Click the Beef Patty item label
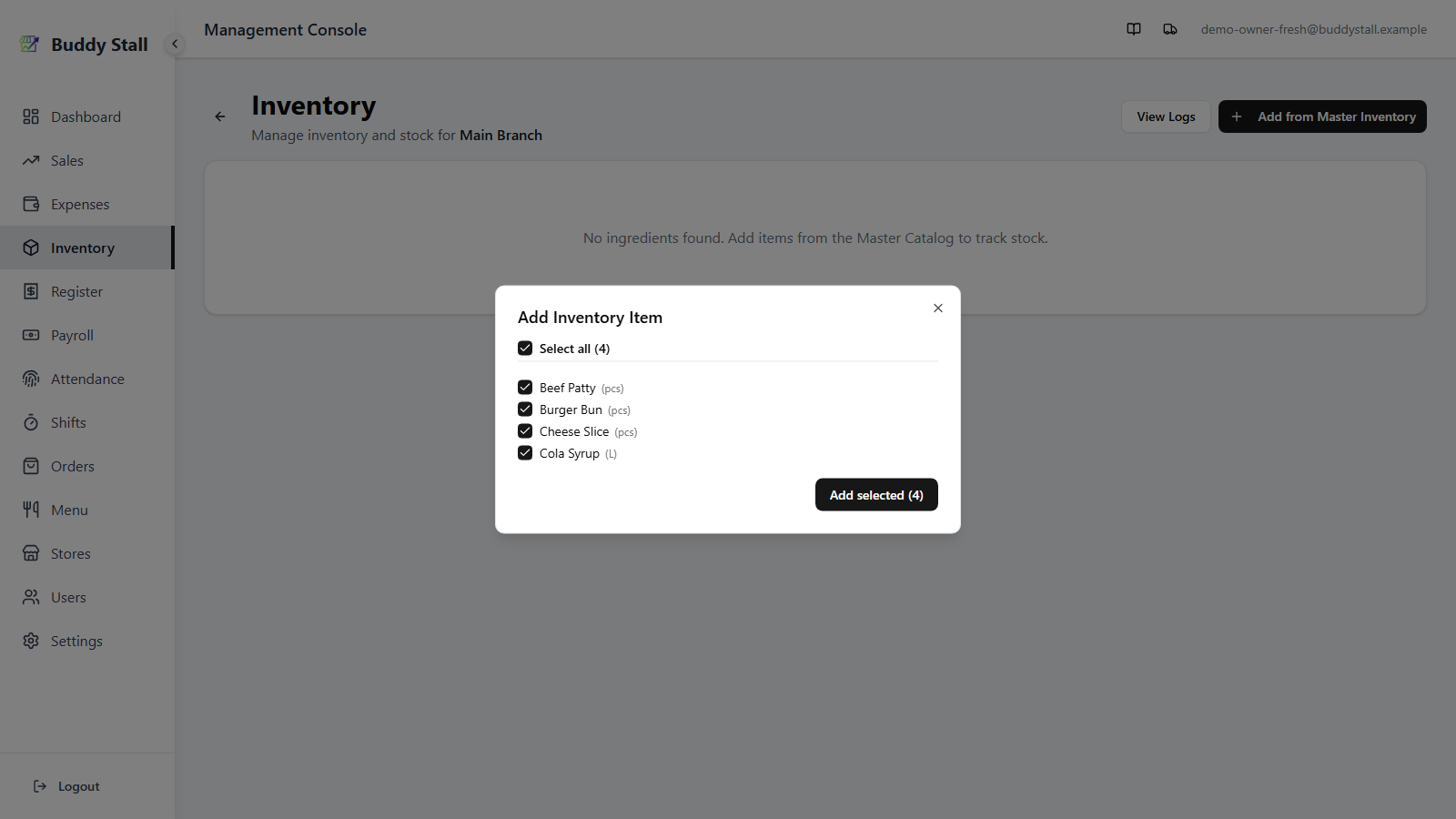The width and height of the screenshot is (1456, 819). 567,388
